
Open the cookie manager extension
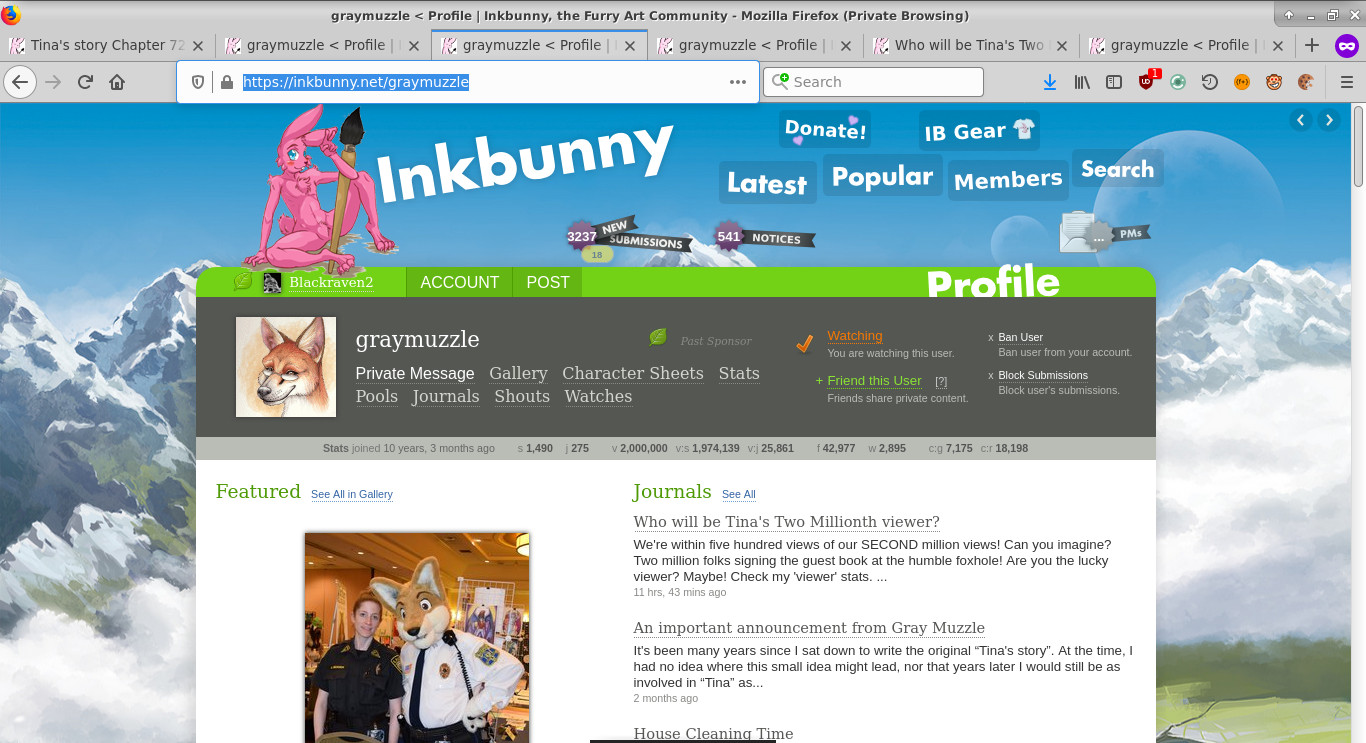tap(1305, 83)
